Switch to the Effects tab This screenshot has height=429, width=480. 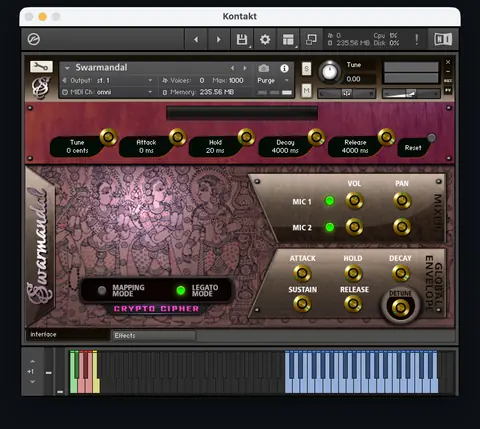coord(154,336)
